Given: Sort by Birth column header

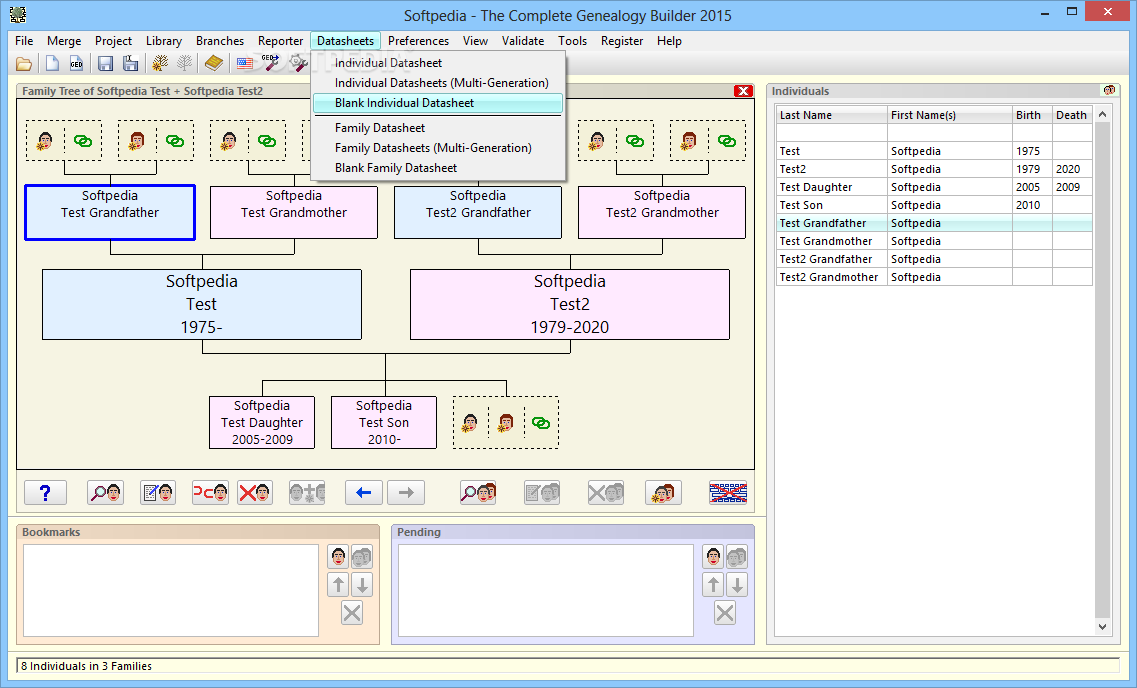Looking at the screenshot, I should point(1032,115).
